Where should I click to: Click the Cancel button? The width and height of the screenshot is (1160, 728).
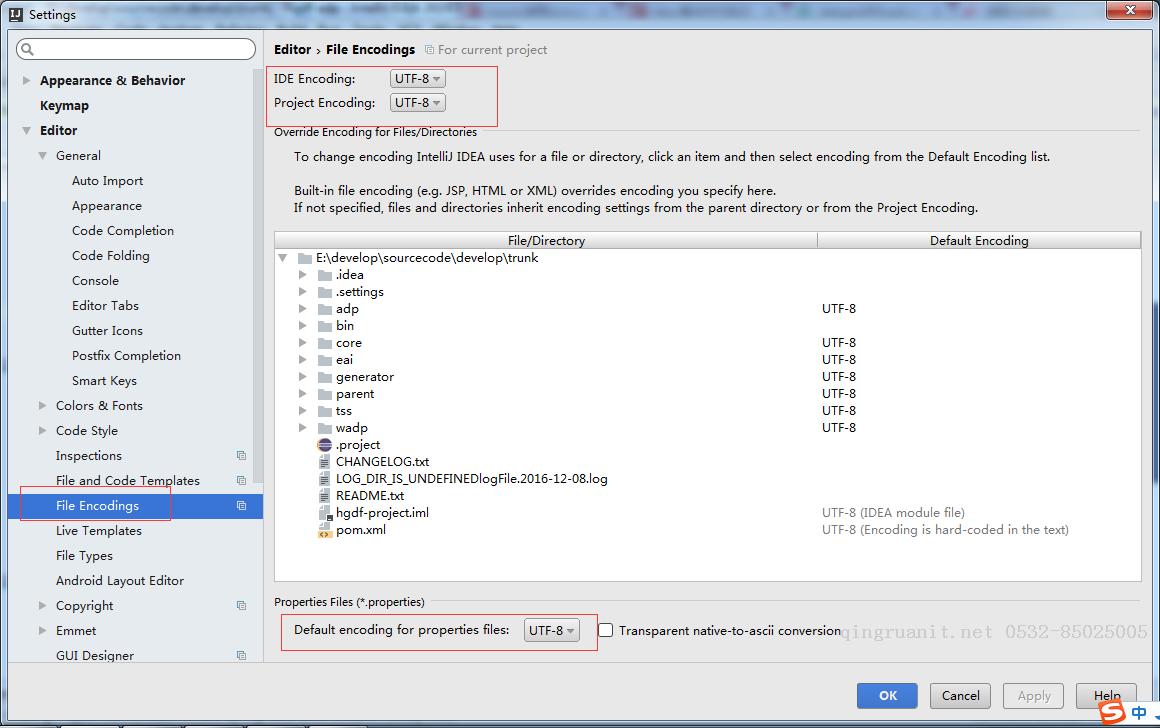point(960,695)
